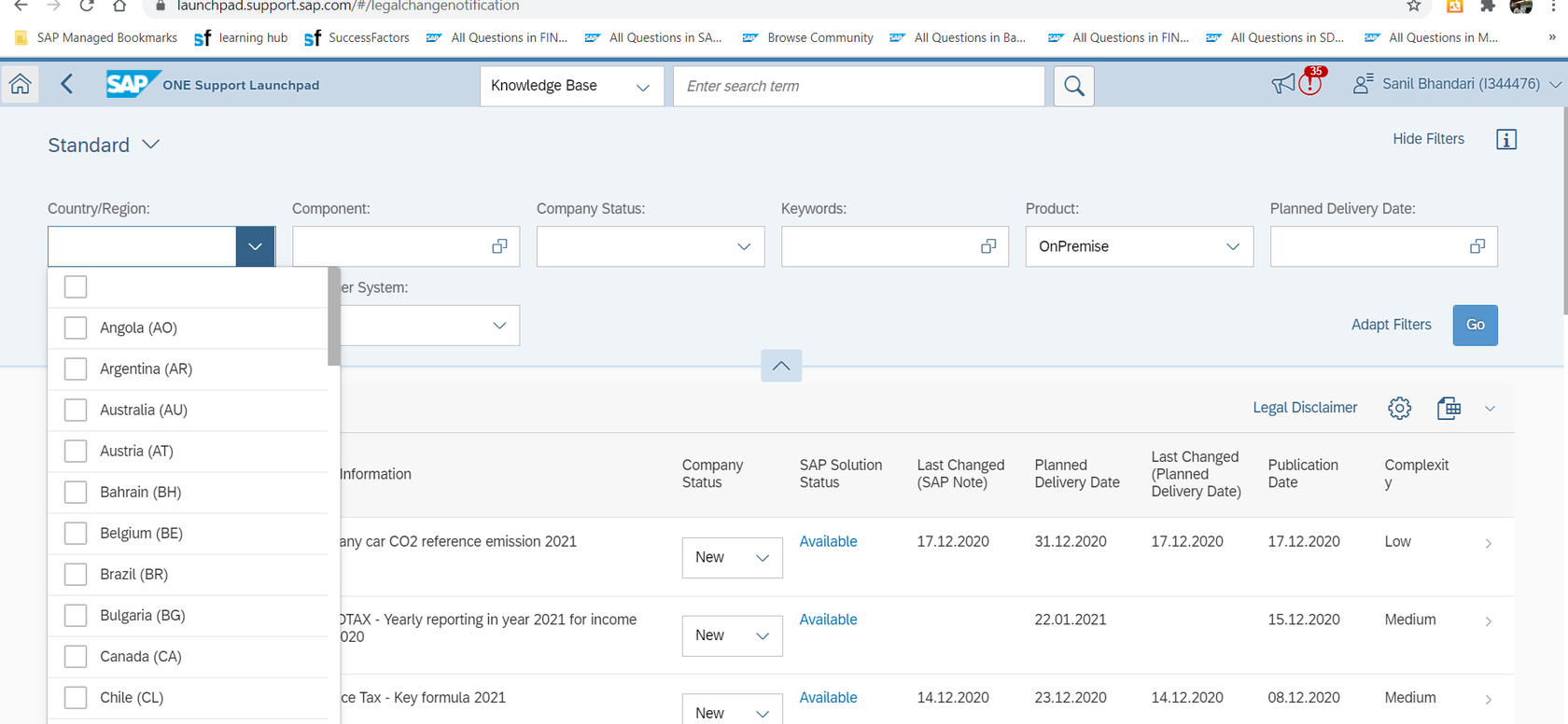Open the 'All Questions in SA...' bookmark
This screenshot has width=1568, height=724.
pos(653,37)
